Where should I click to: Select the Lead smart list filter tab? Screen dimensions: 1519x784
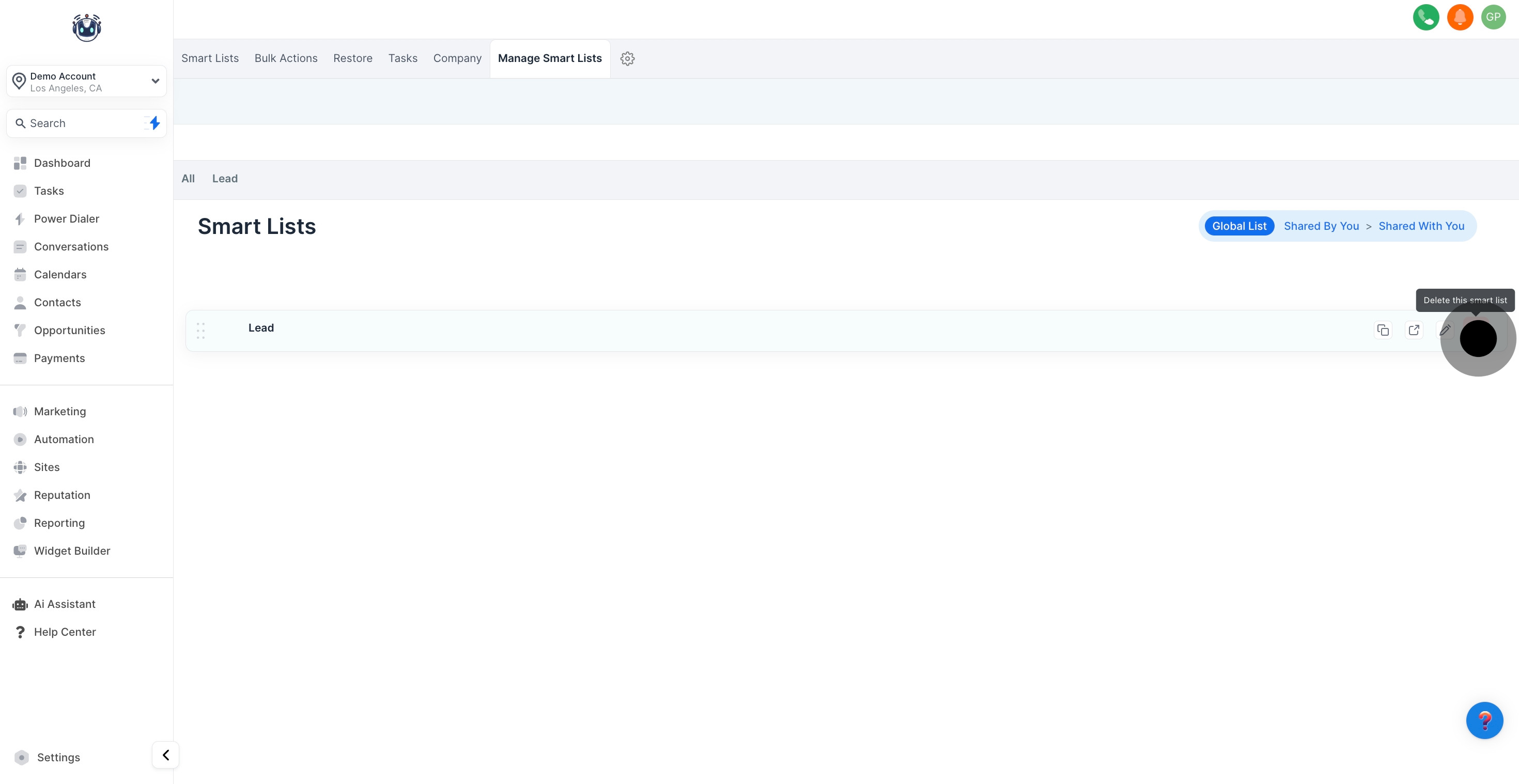click(x=225, y=179)
